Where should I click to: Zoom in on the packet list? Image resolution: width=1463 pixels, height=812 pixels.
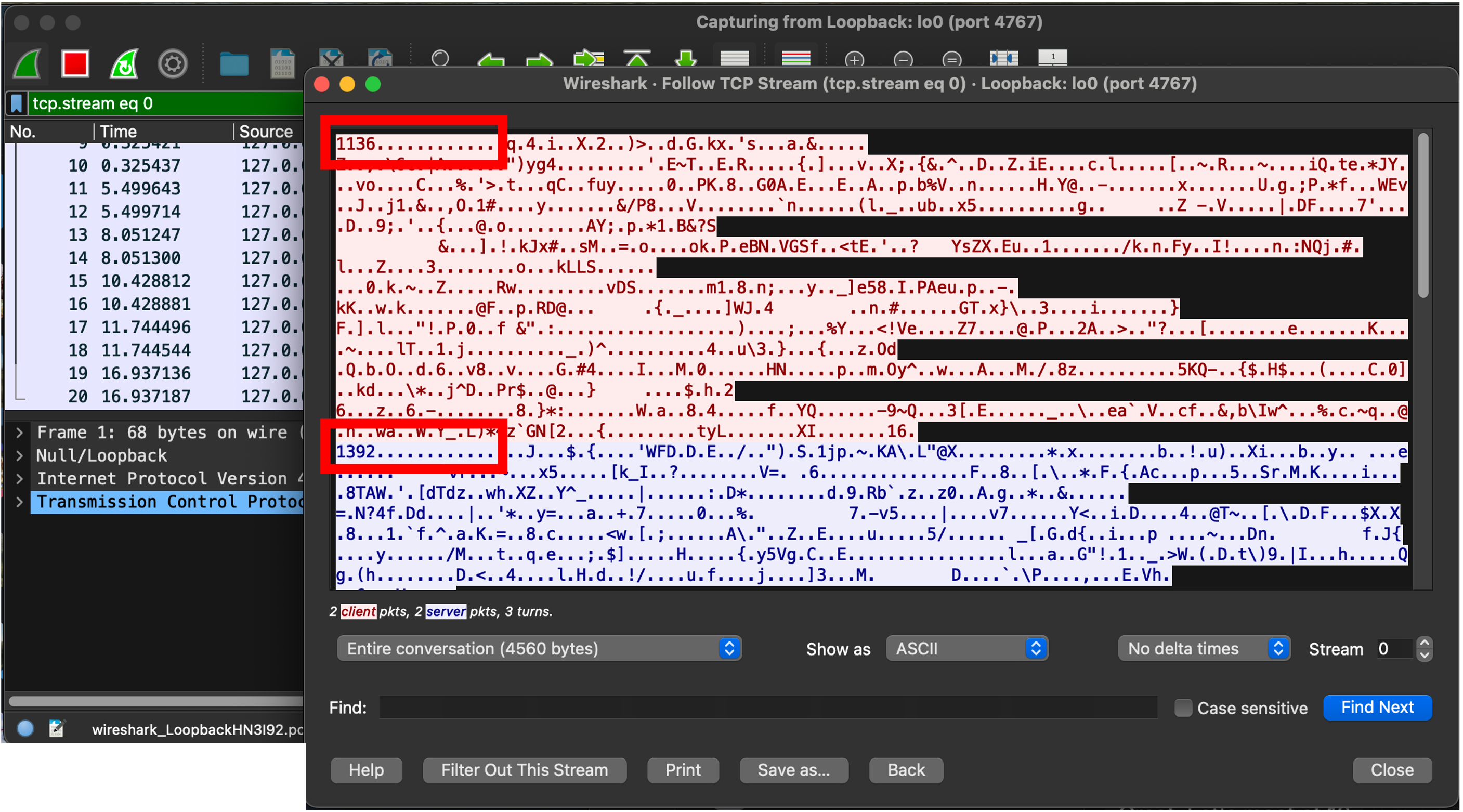coord(855,60)
